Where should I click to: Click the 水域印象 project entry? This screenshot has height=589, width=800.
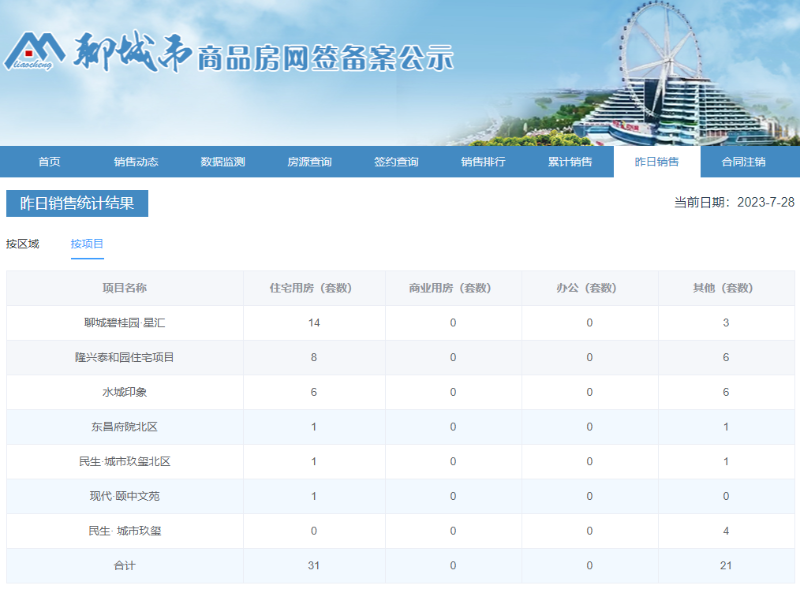pos(123,392)
